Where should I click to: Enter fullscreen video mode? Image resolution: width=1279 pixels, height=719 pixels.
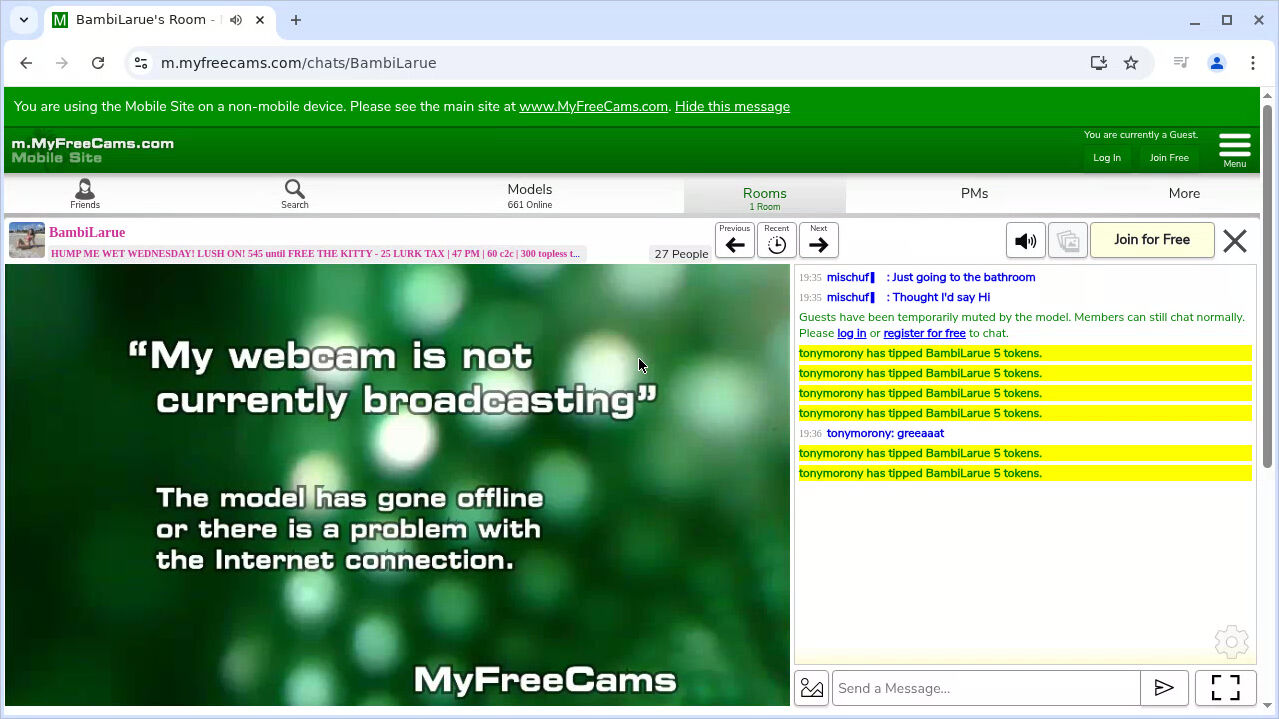pos(1225,688)
